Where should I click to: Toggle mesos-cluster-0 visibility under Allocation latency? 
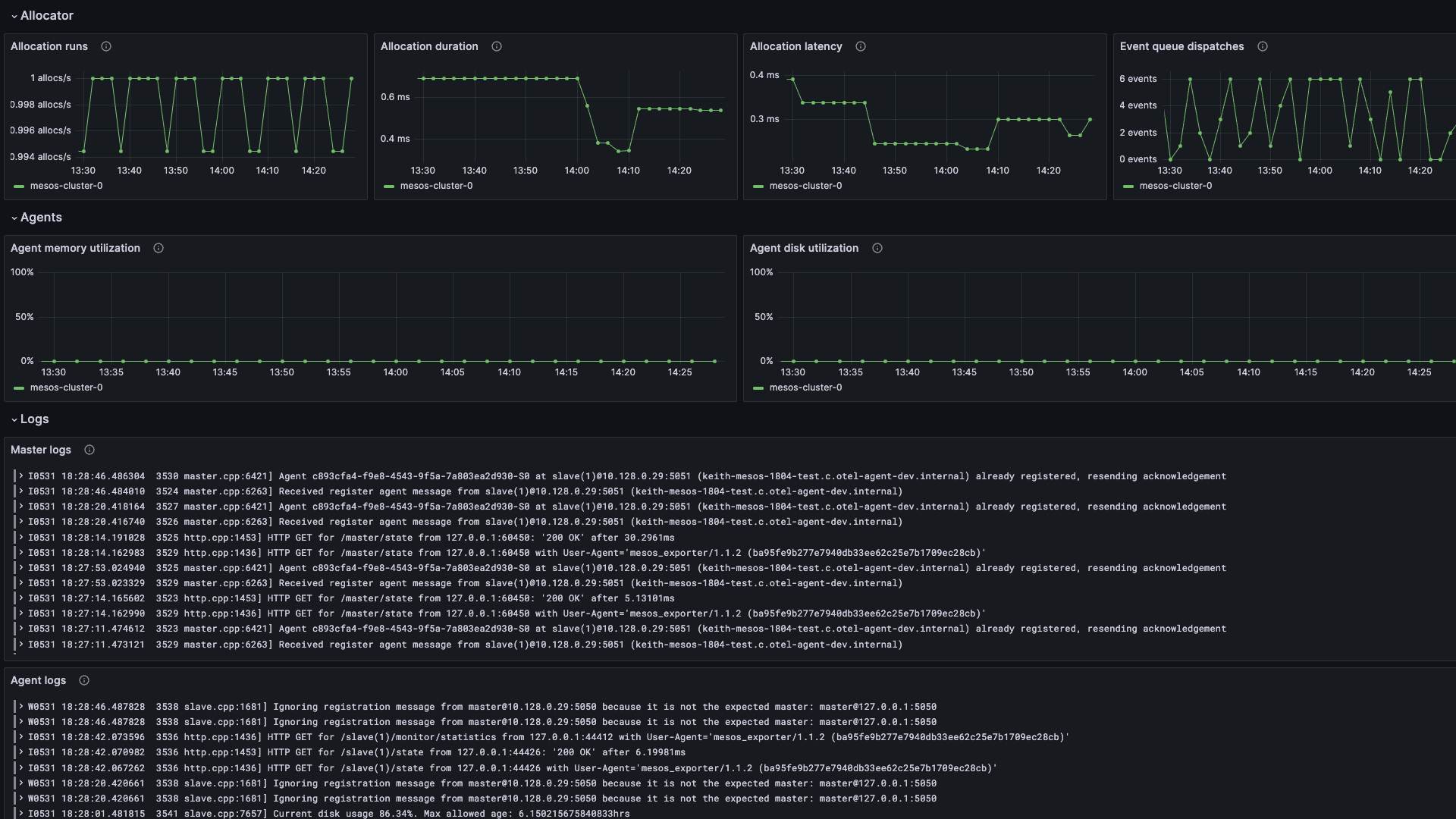[805, 186]
